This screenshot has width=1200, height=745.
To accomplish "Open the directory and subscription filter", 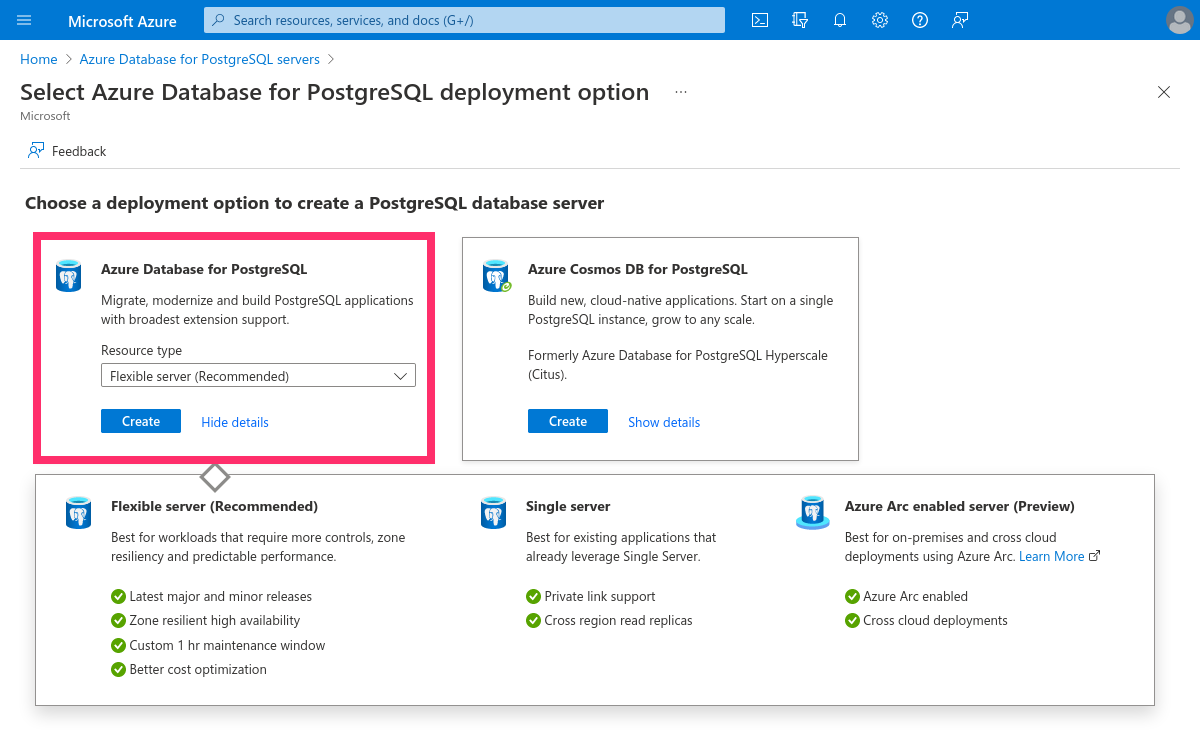I will click(799, 20).
